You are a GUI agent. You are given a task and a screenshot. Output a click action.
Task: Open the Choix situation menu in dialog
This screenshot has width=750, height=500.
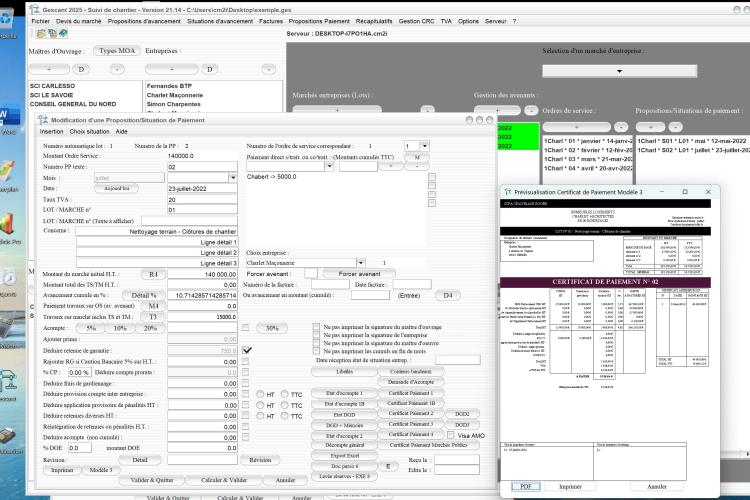pos(89,132)
